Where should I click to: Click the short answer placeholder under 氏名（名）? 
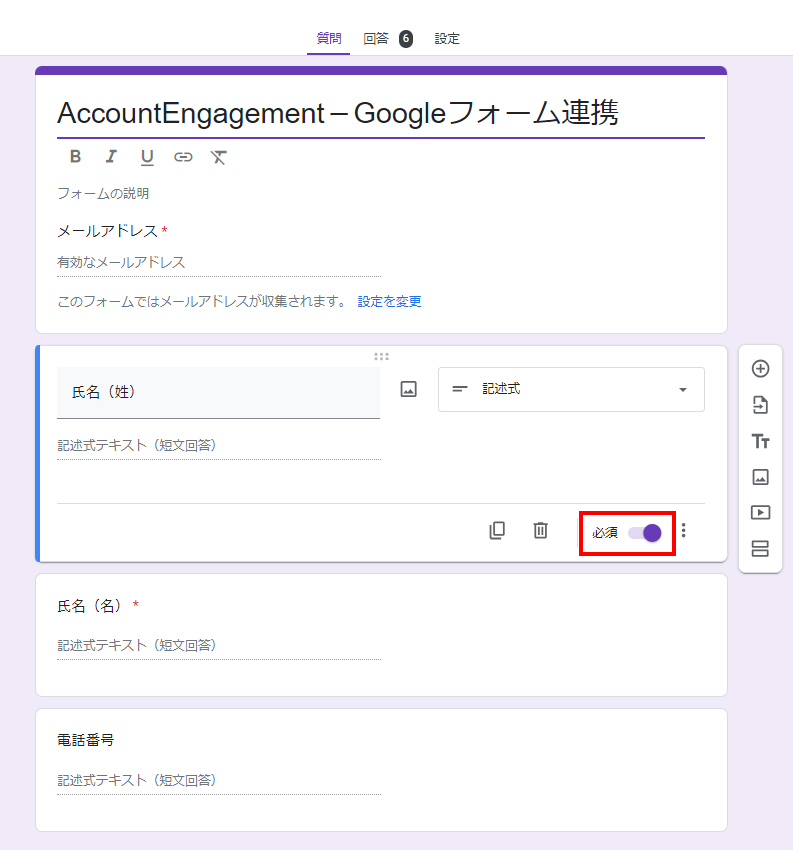(x=137, y=645)
